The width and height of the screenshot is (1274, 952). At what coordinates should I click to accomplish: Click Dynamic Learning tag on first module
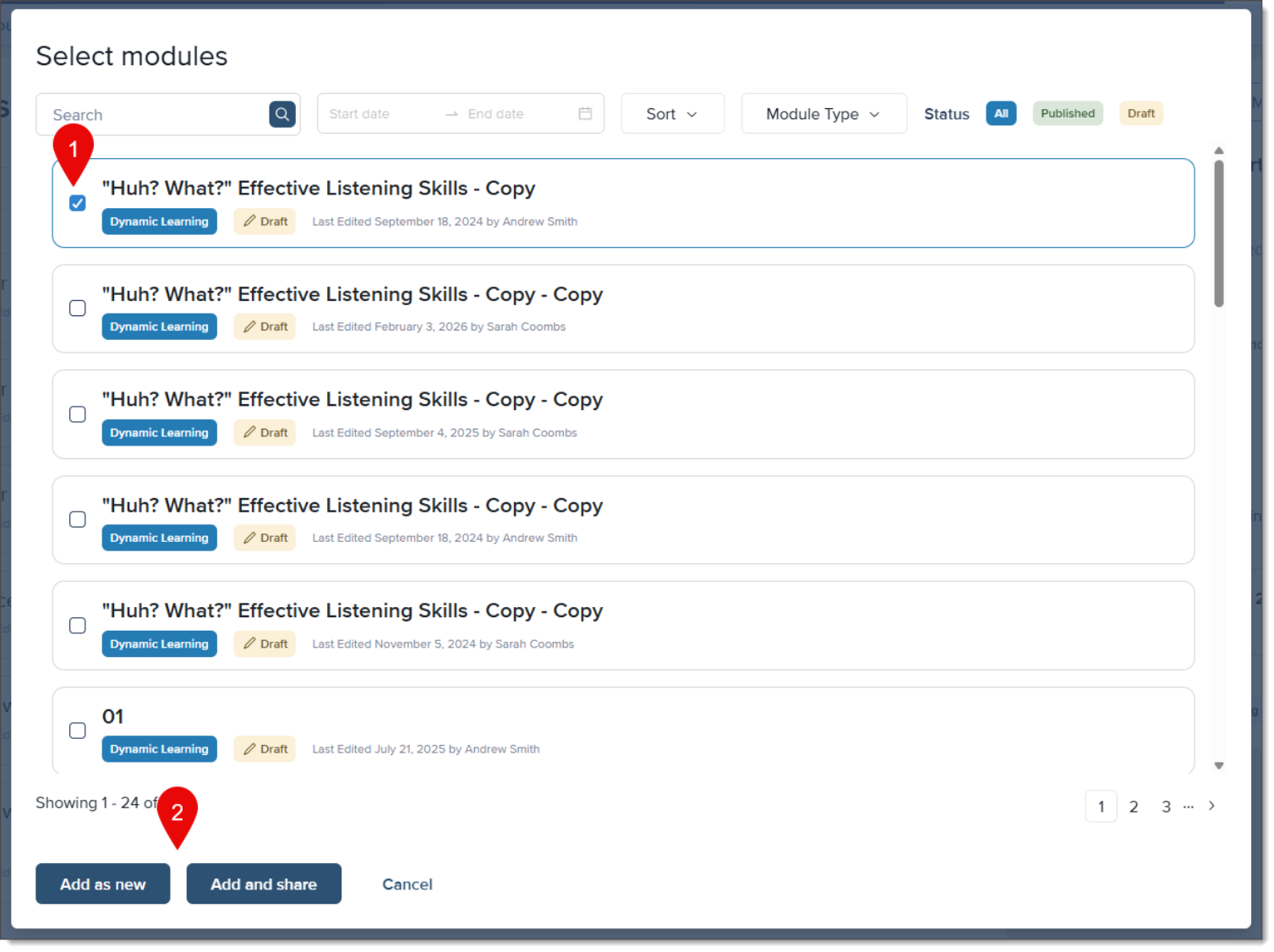click(x=159, y=222)
